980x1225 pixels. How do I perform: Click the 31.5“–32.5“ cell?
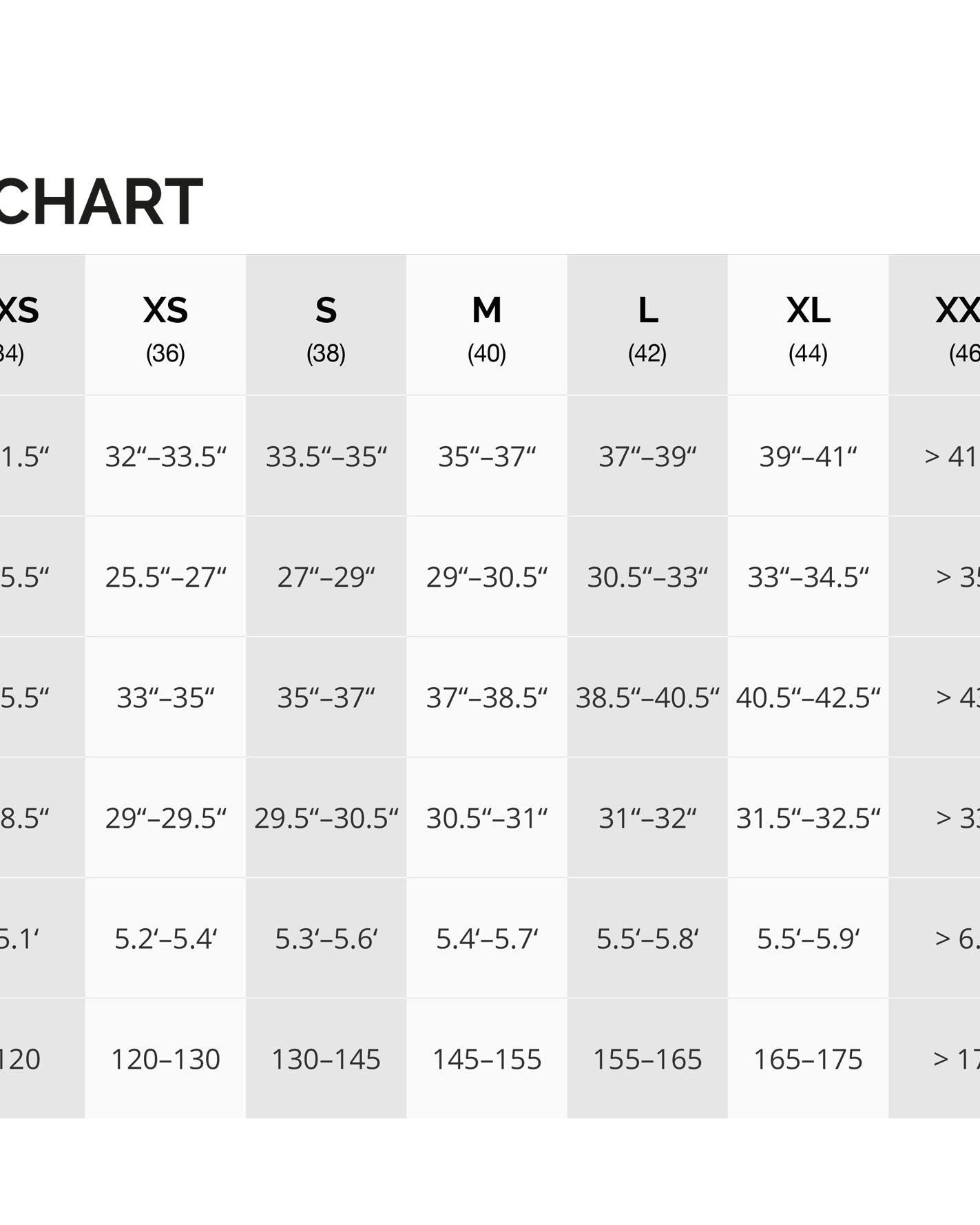808,818
